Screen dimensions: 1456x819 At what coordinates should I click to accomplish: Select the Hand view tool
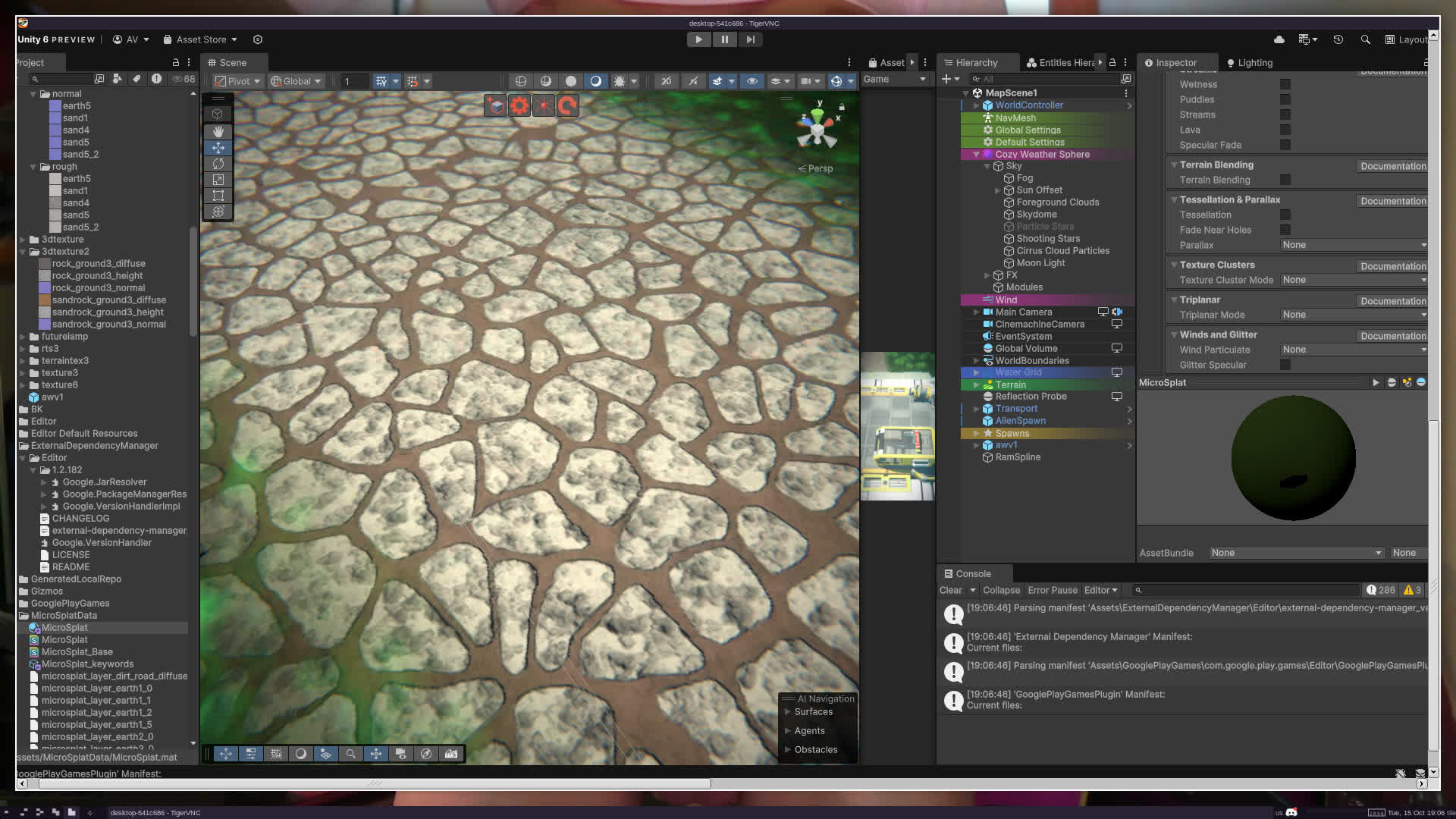(x=218, y=131)
